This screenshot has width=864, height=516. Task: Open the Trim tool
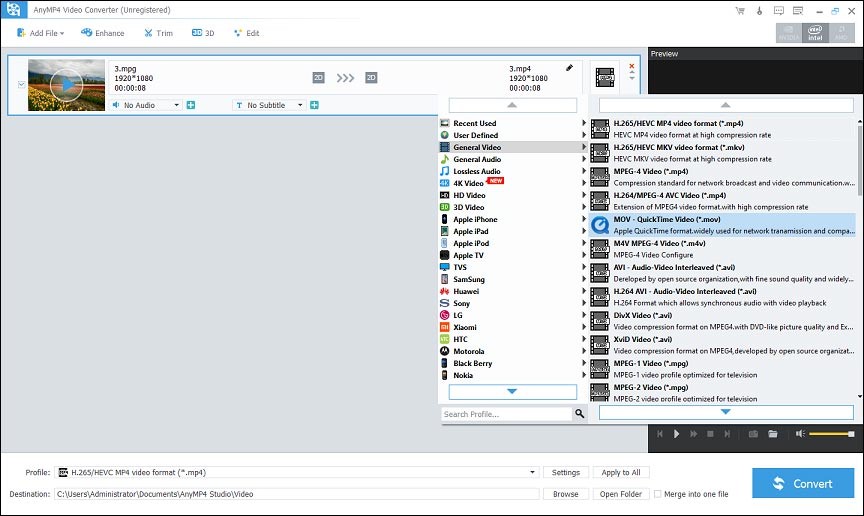[x=159, y=33]
